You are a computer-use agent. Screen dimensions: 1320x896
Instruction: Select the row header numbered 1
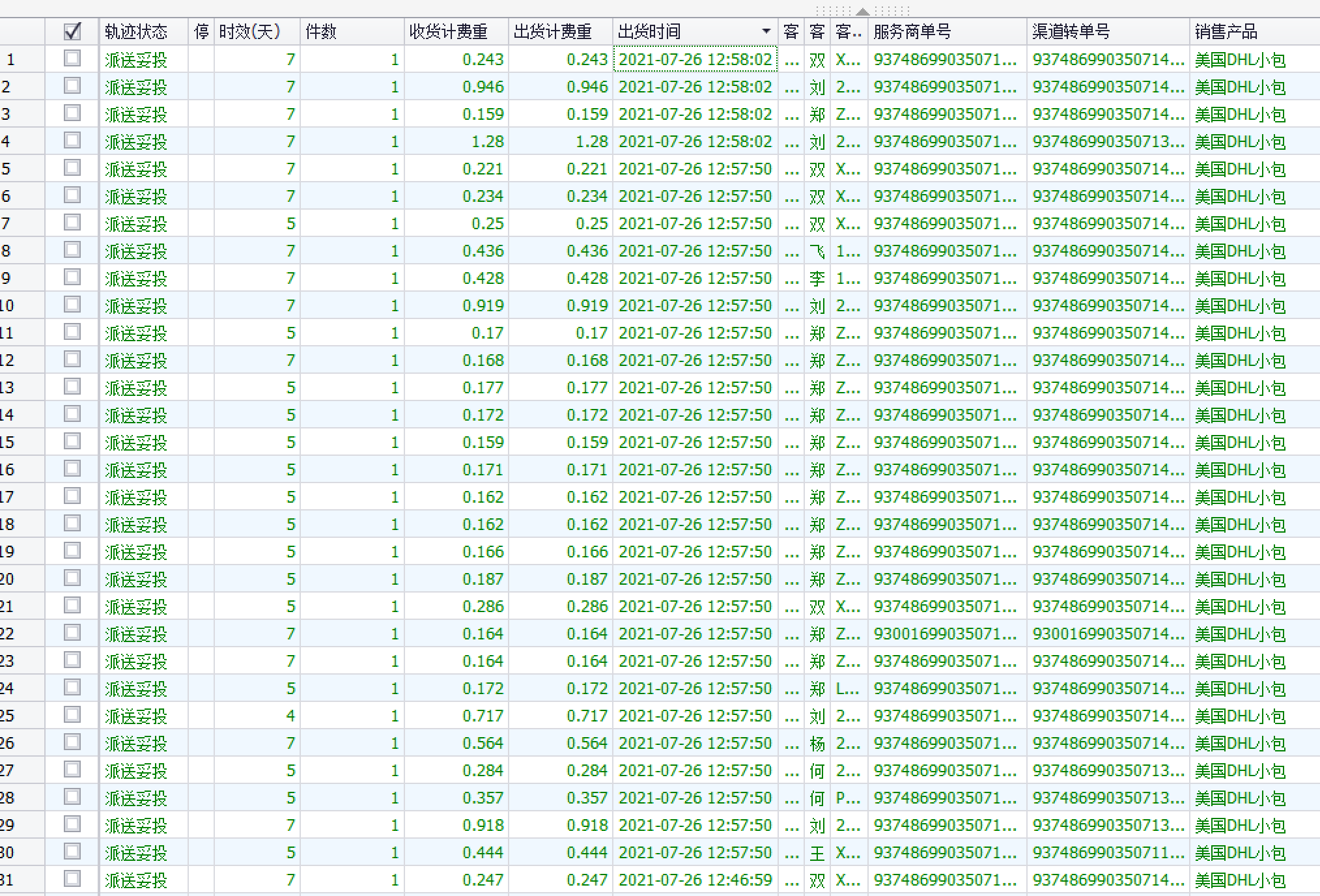pos(22,59)
